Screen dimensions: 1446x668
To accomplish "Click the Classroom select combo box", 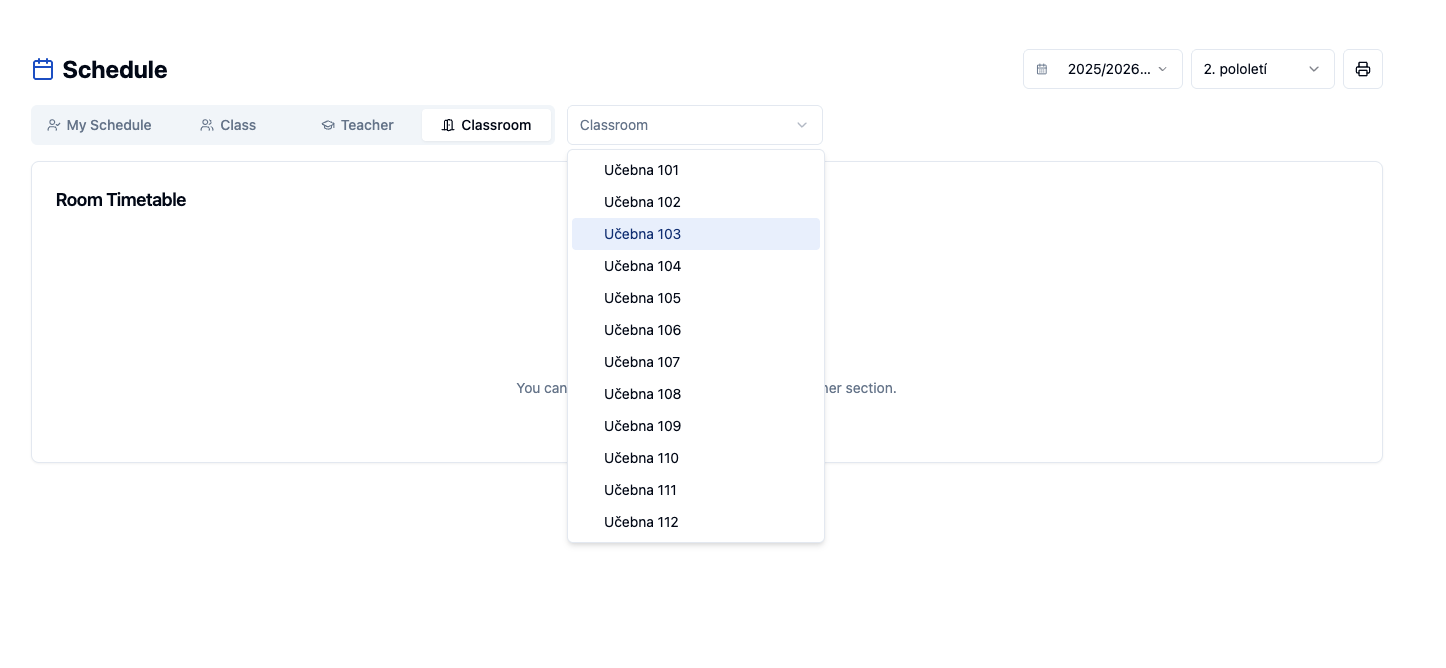I will 694,125.
